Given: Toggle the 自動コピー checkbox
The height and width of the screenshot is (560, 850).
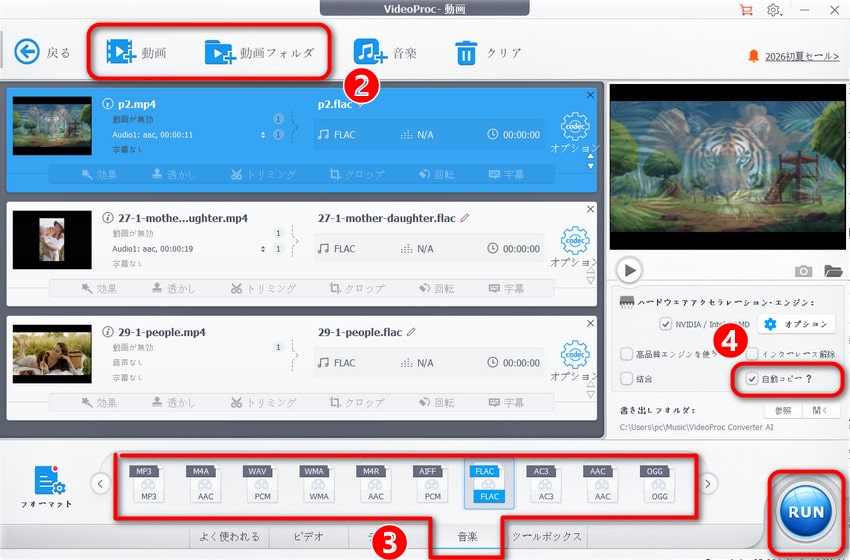Looking at the screenshot, I should tap(752, 379).
